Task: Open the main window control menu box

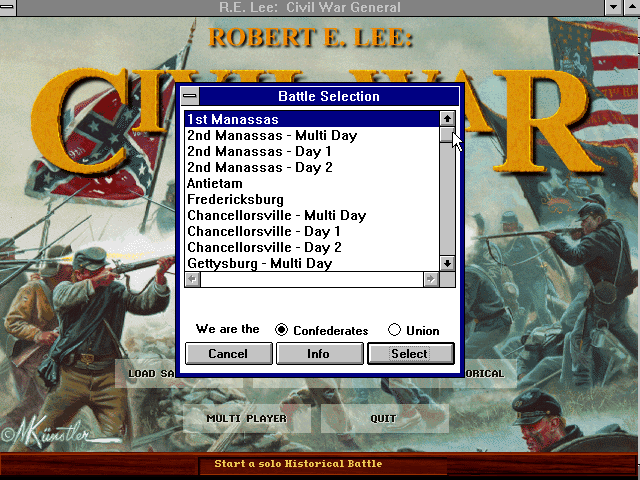Action: [x=7, y=7]
